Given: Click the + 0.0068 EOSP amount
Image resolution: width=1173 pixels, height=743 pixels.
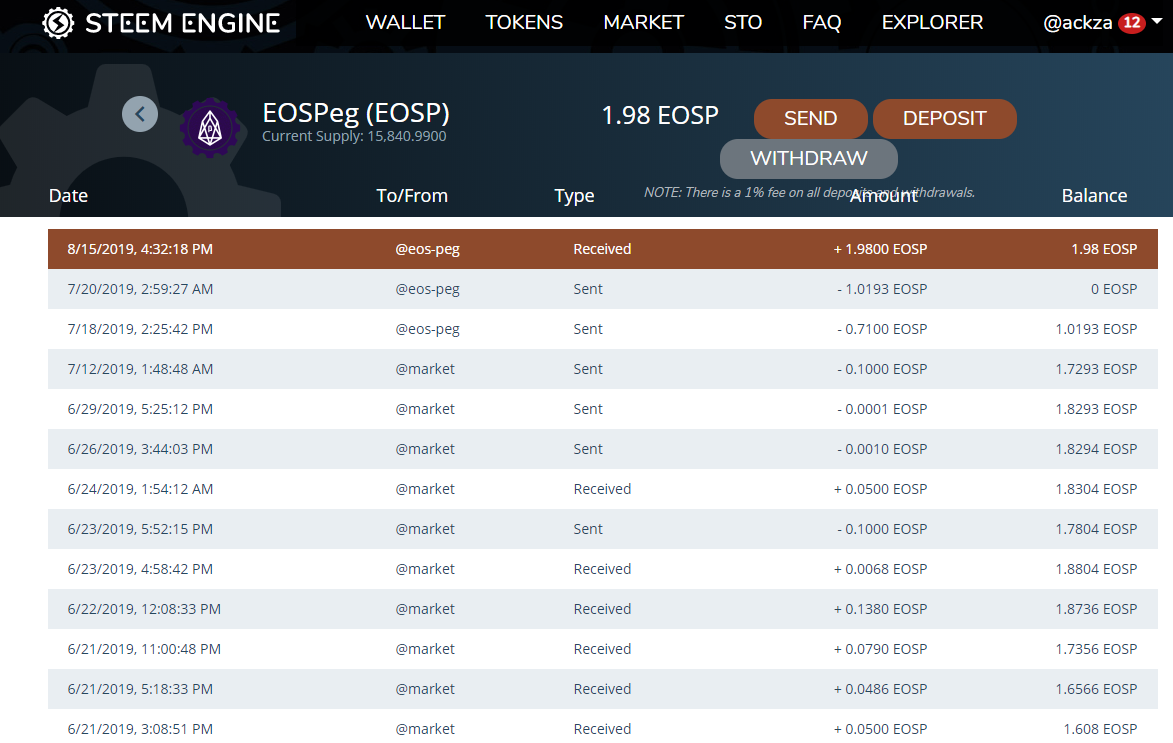Looking at the screenshot, I should [x=880, y=569].
